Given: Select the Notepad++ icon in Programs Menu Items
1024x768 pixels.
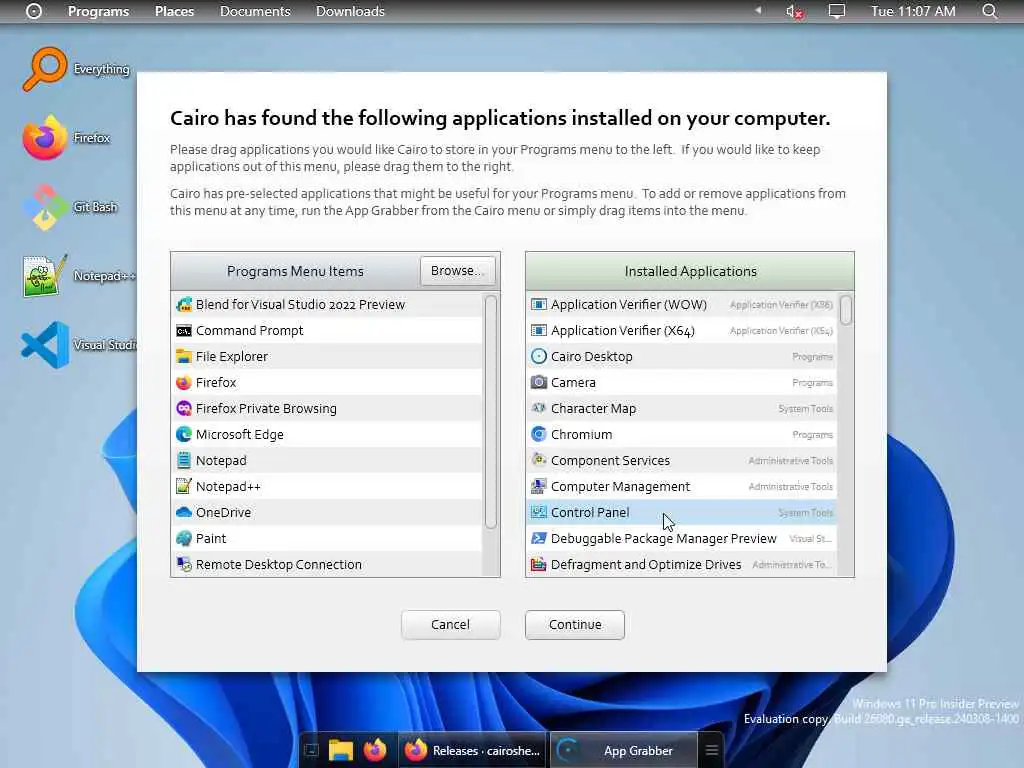Looking at the screenshot, I should point(184,487).
